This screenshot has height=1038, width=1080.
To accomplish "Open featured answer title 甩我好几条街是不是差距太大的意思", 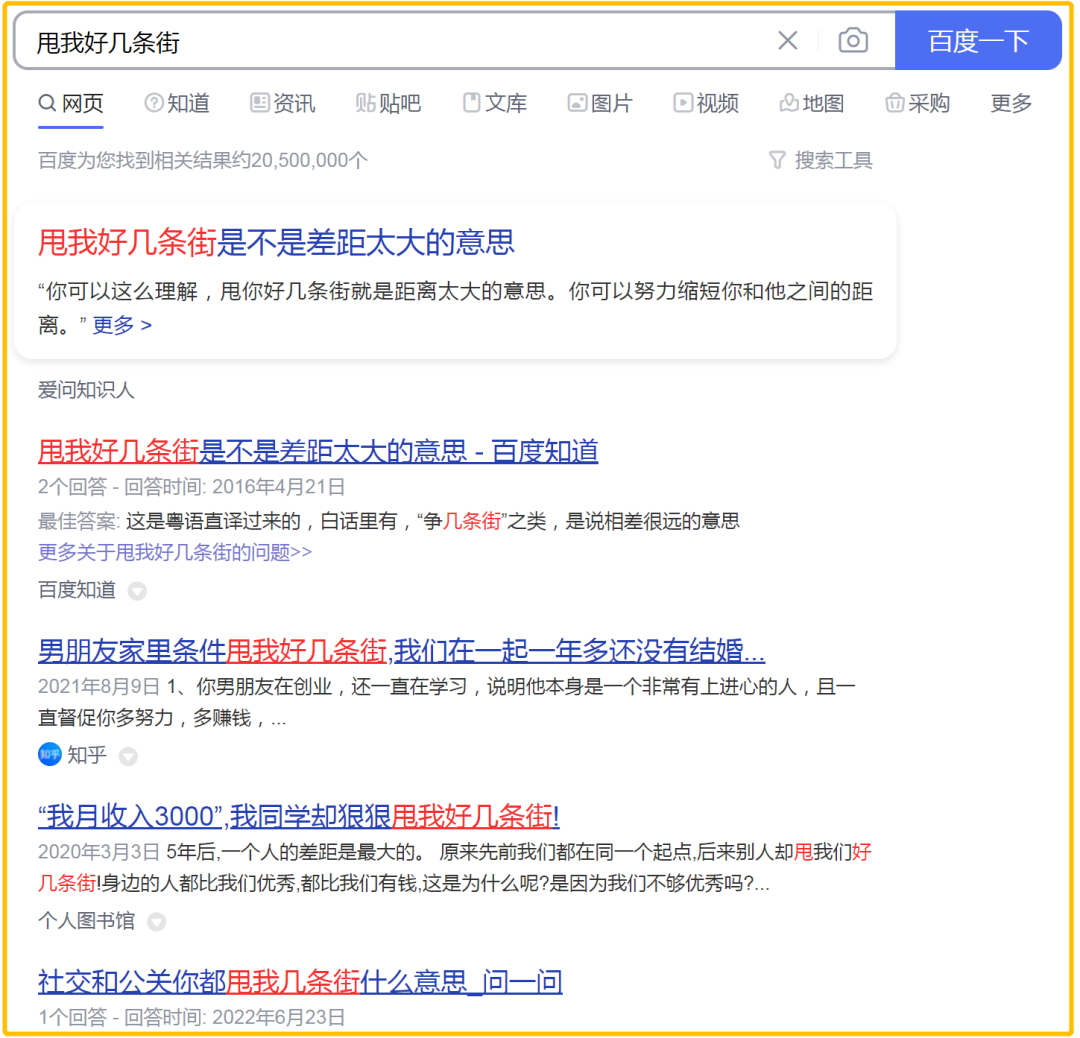I will pos(276,242).
